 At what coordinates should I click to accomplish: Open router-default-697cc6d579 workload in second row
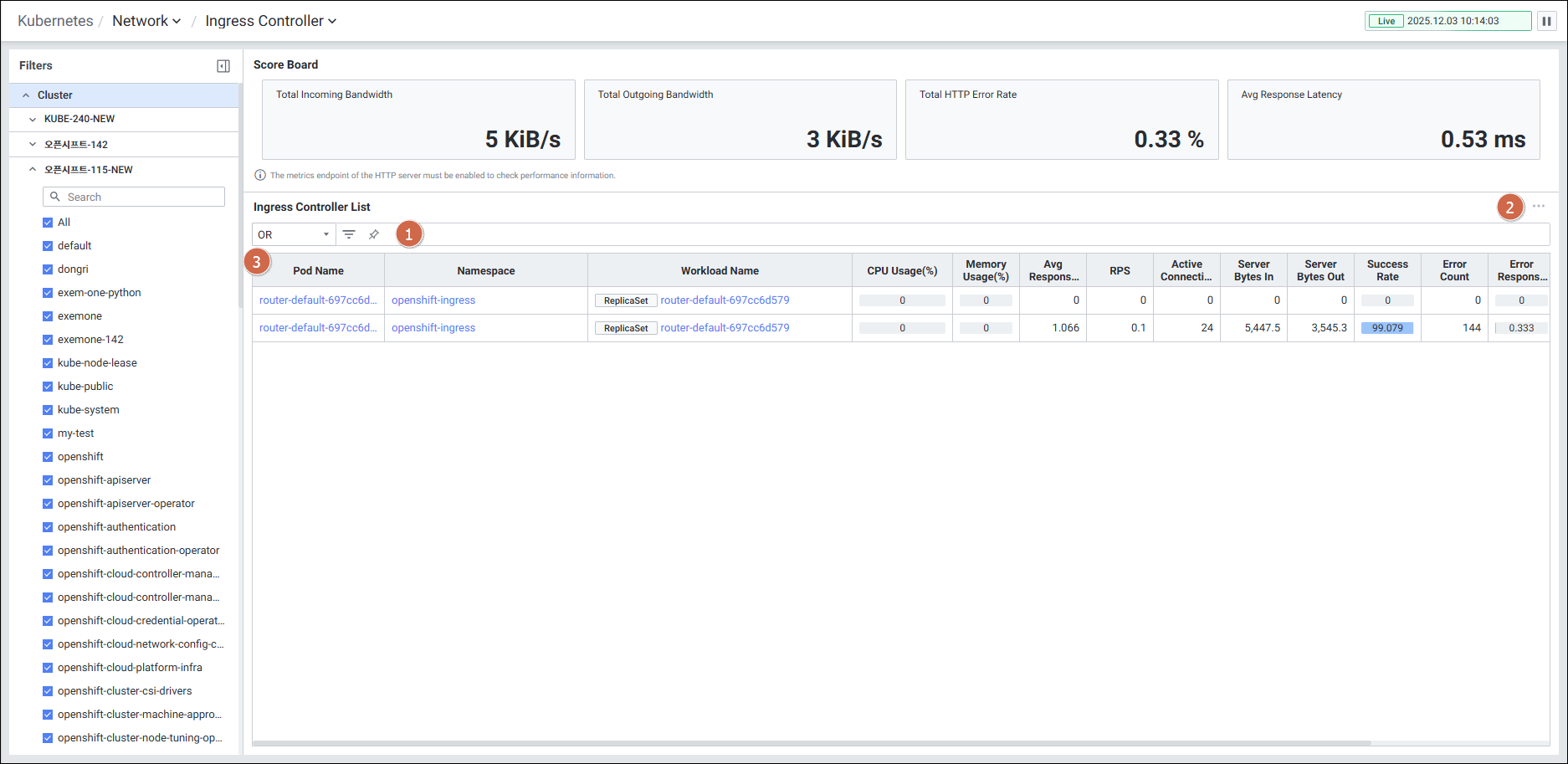[x=725, y=328]
